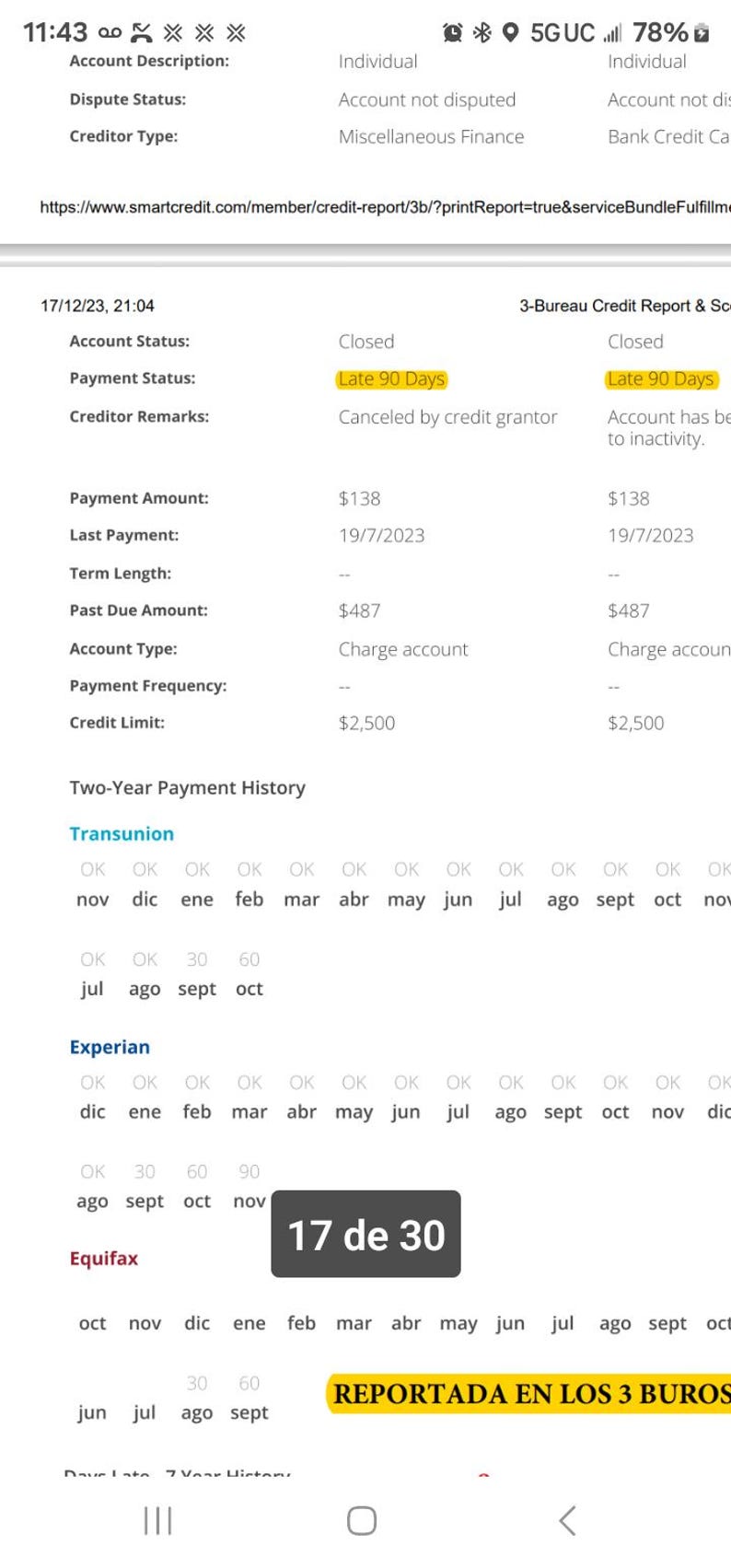Tap the signal strength bars icon

pyautogui.click(x=612, y=33)
